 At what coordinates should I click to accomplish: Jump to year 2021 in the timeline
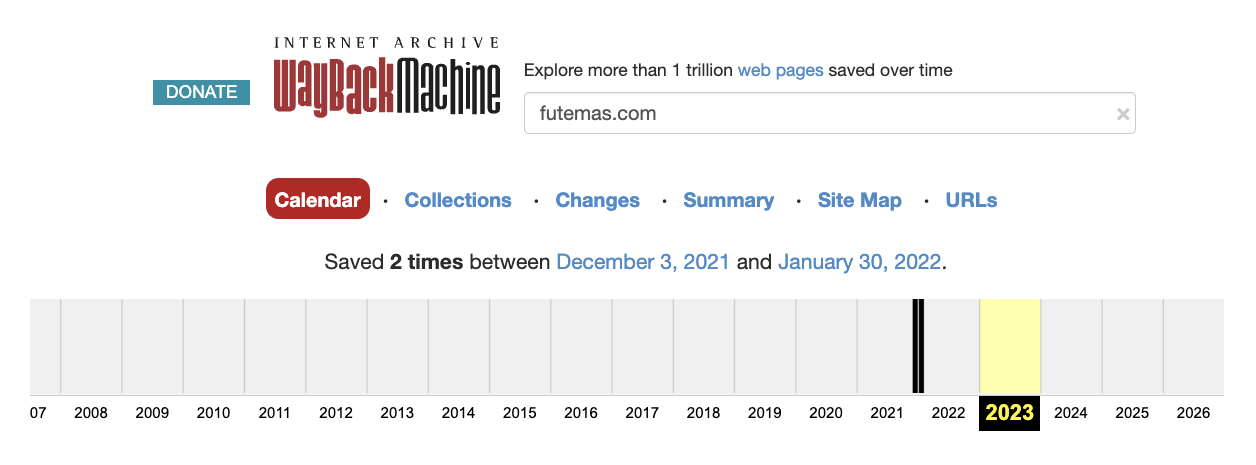[x=887, y=413]
